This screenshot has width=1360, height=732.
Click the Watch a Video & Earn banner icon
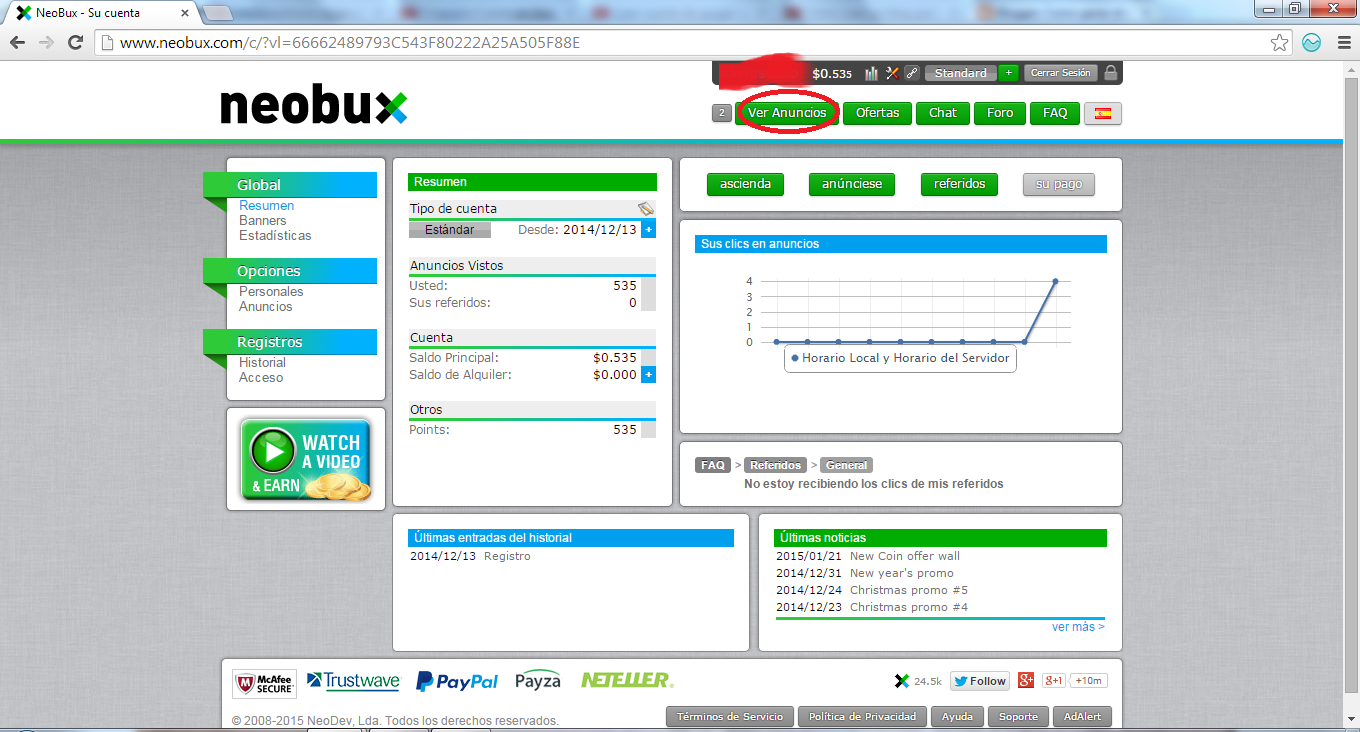tap(305, 458)
